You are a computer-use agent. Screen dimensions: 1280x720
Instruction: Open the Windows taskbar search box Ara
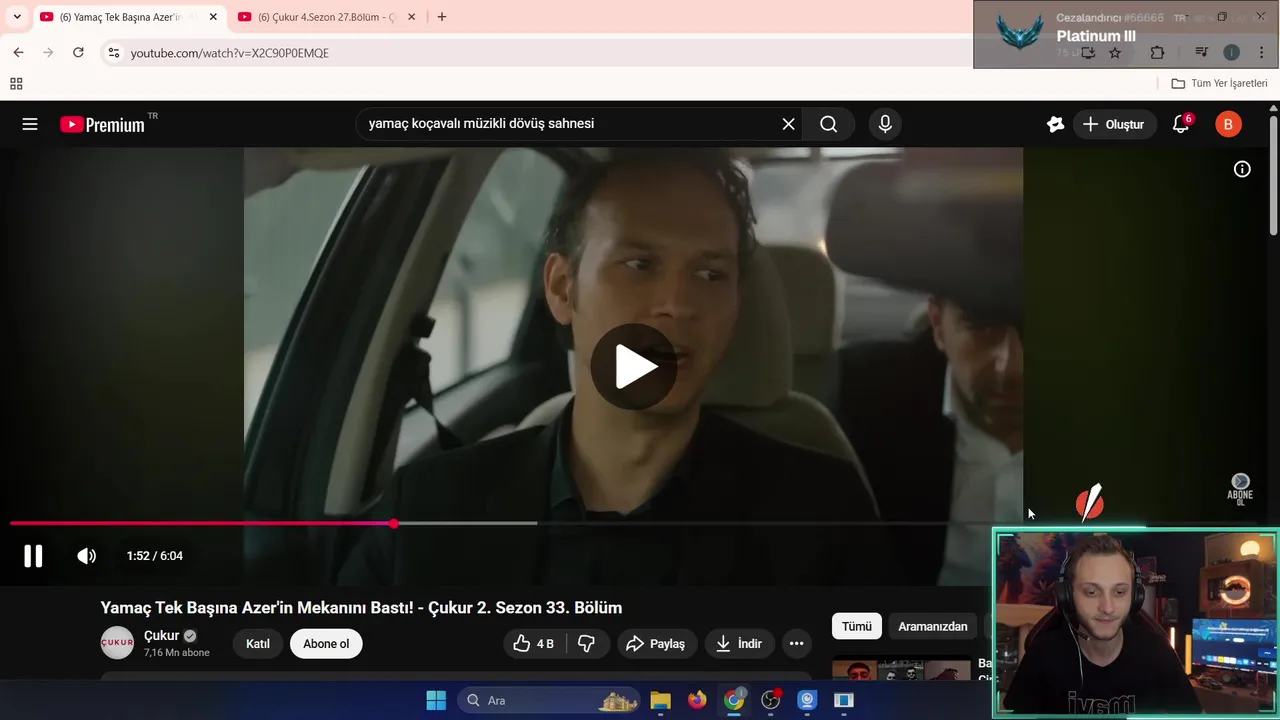549,700
